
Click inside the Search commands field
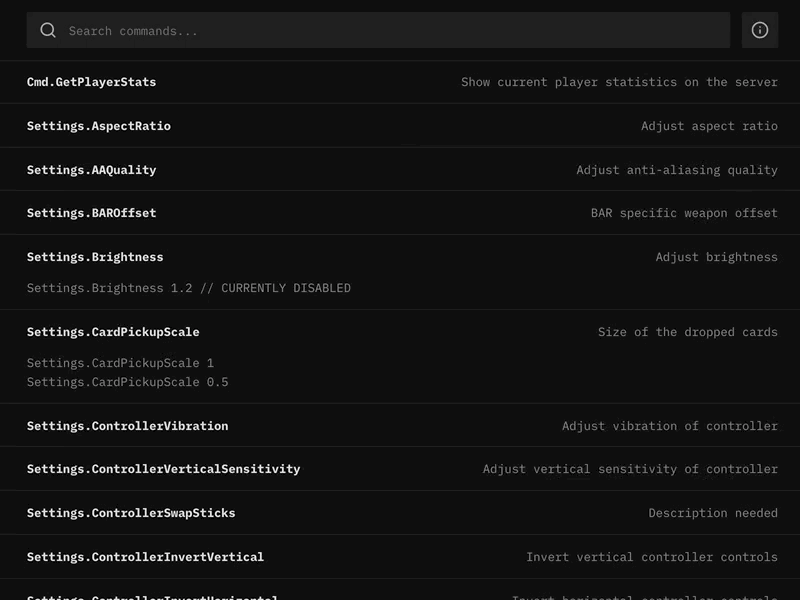click(300, 30)
